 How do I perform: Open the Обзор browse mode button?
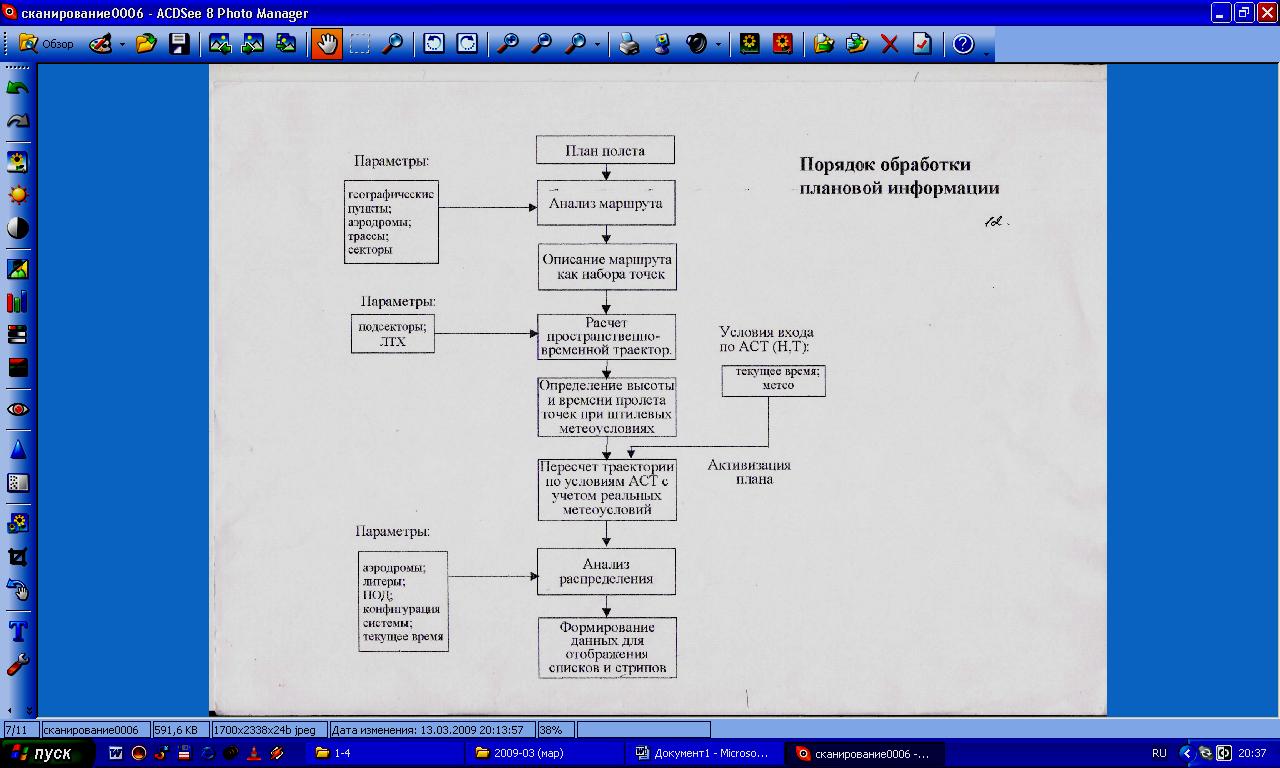(47, 44)
